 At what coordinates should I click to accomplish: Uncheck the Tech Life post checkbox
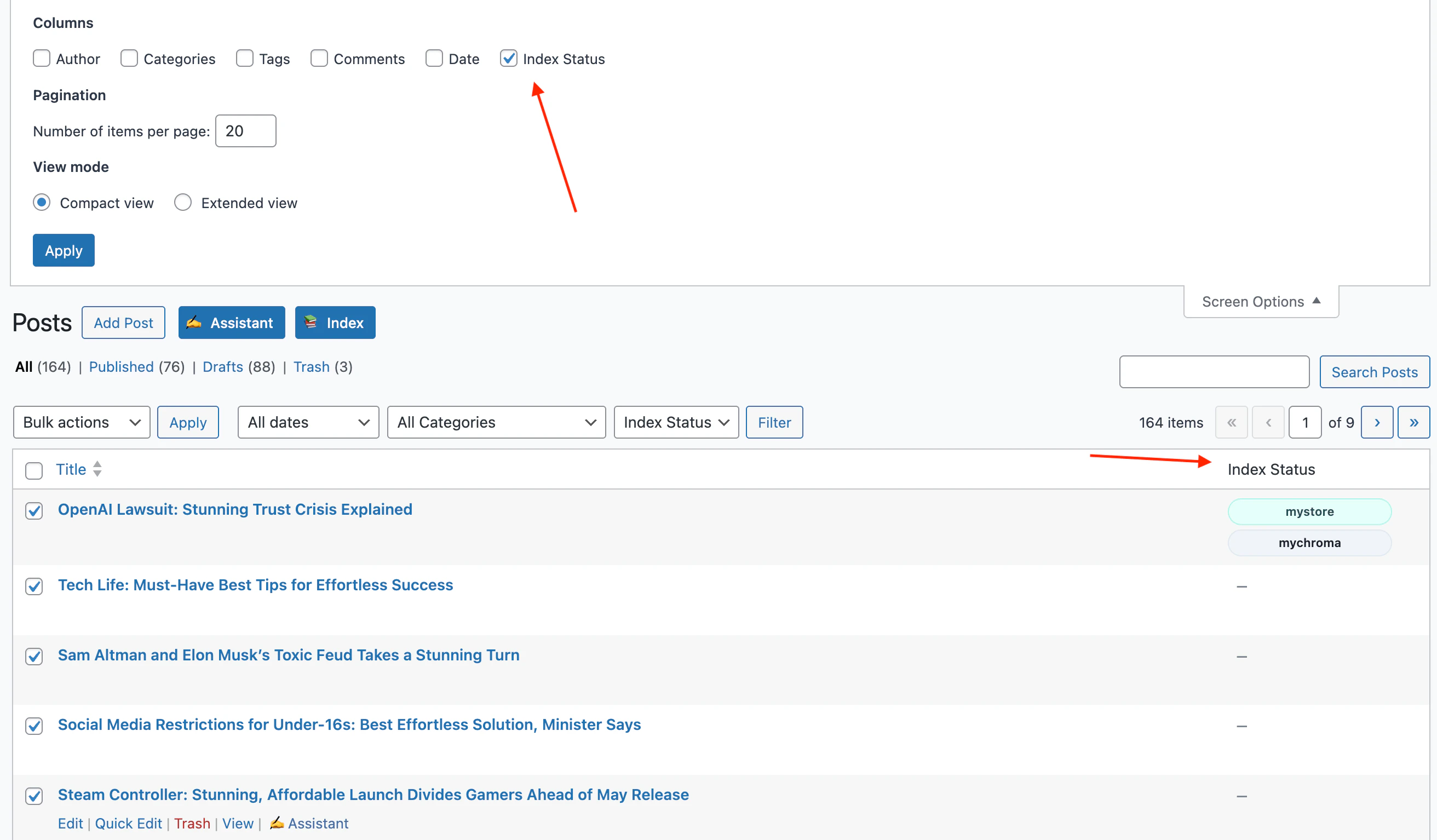[x=34, y=586]
